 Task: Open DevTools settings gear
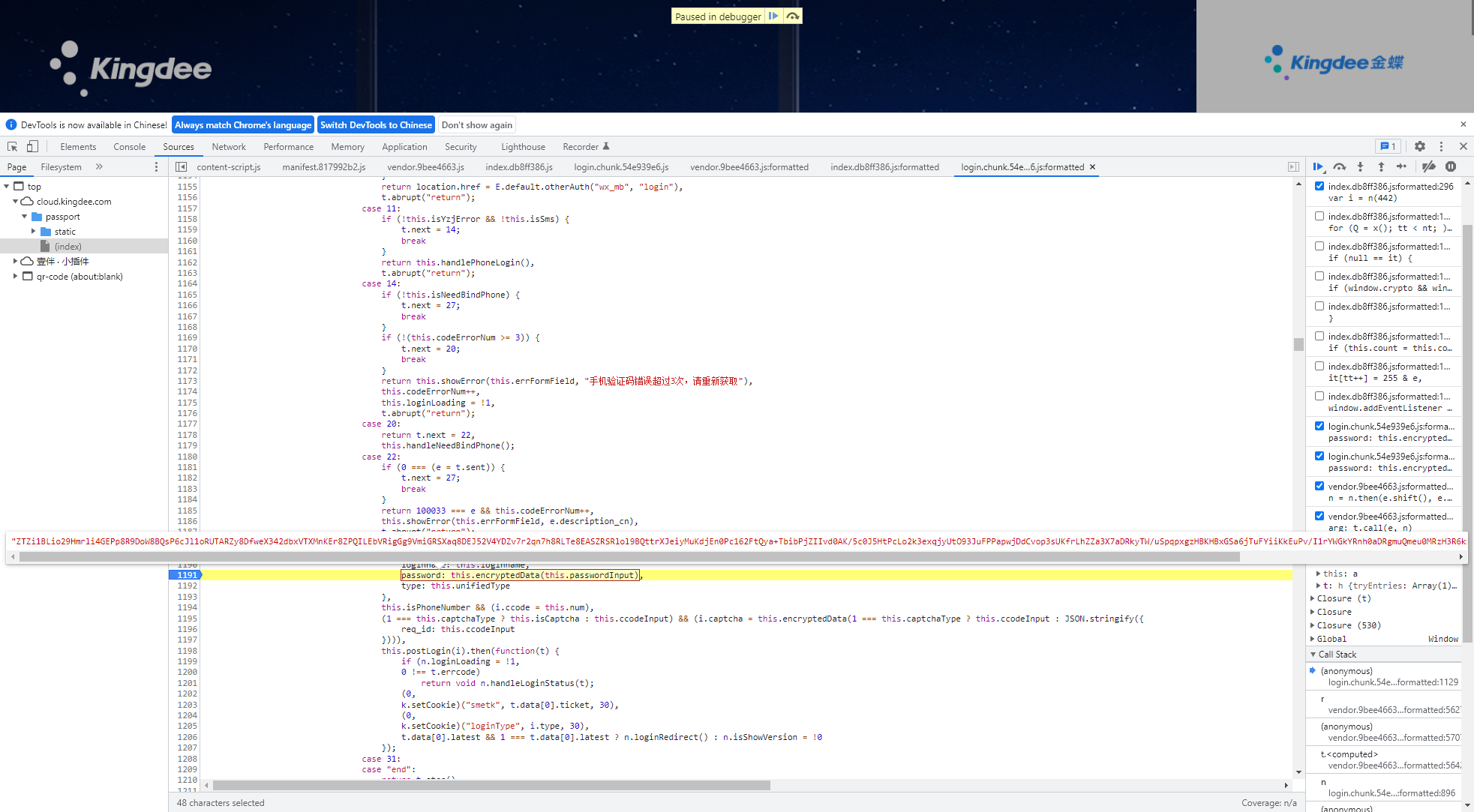[x=1420, y=146]
